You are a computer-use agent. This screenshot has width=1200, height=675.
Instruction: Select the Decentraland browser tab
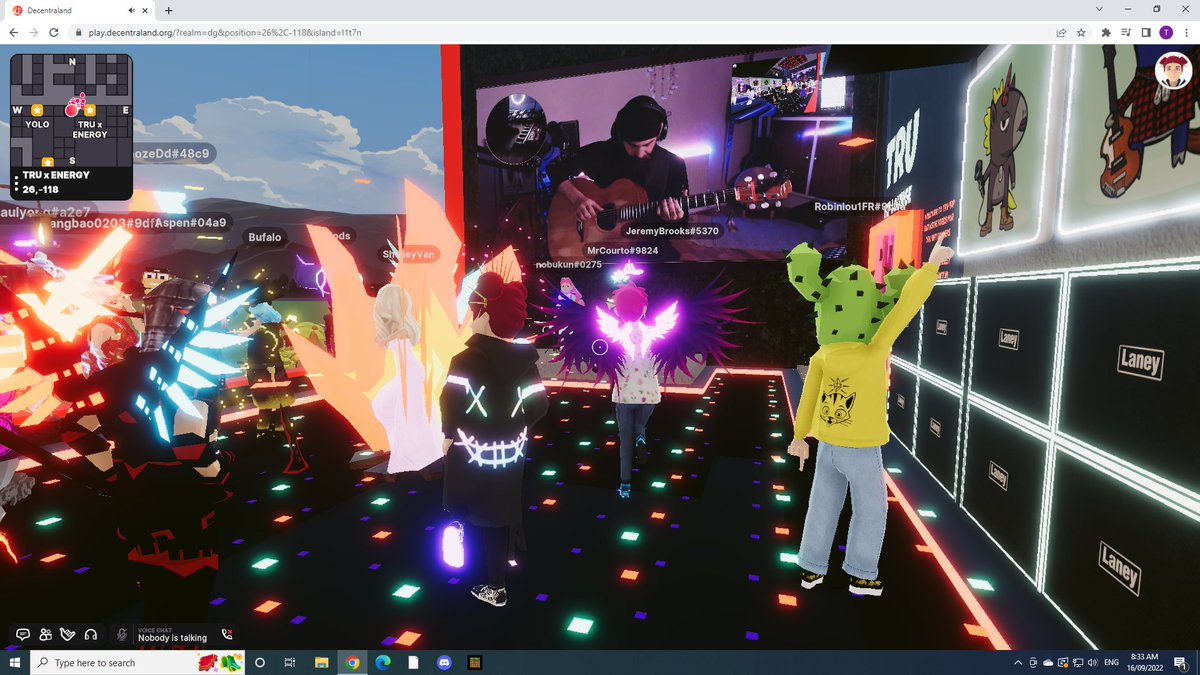tap(78, 10)
